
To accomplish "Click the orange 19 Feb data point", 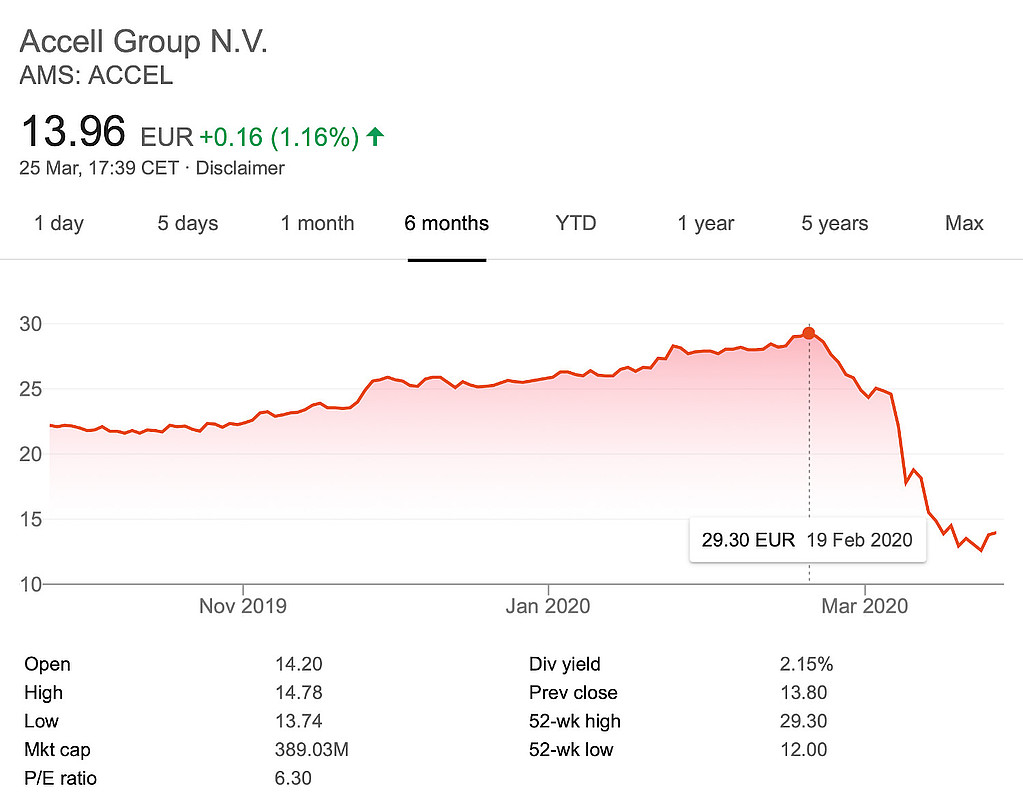I will (x=809, y=333).
